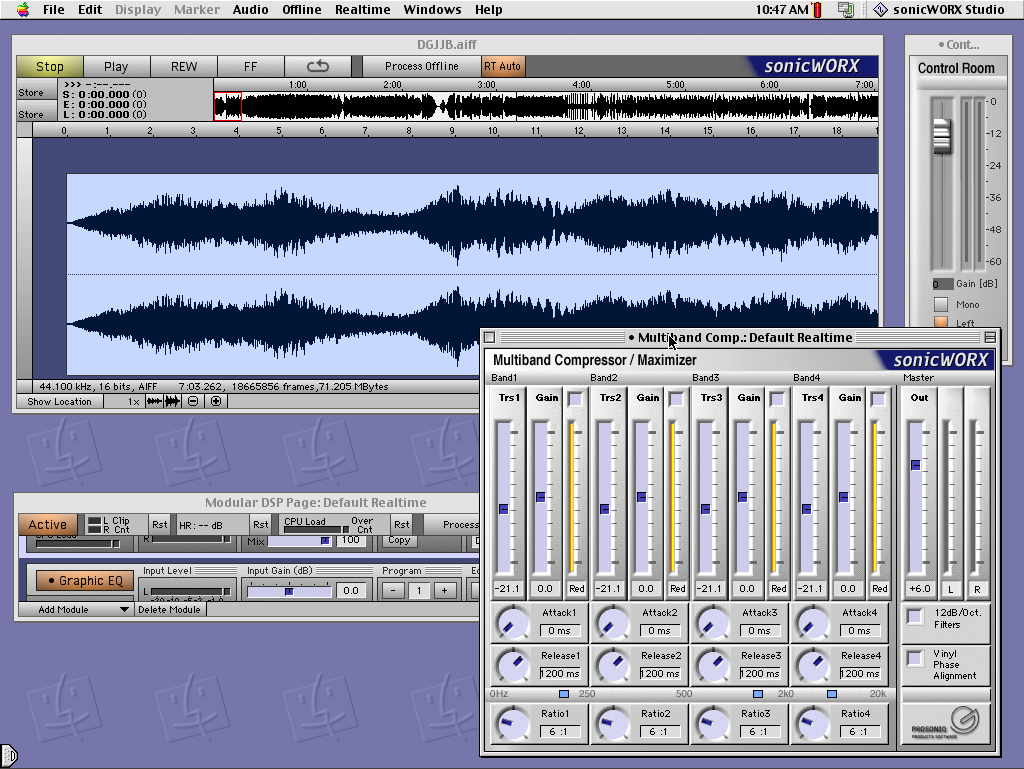Click the Ratio2 6:1 value field

[x=659, y=732]
